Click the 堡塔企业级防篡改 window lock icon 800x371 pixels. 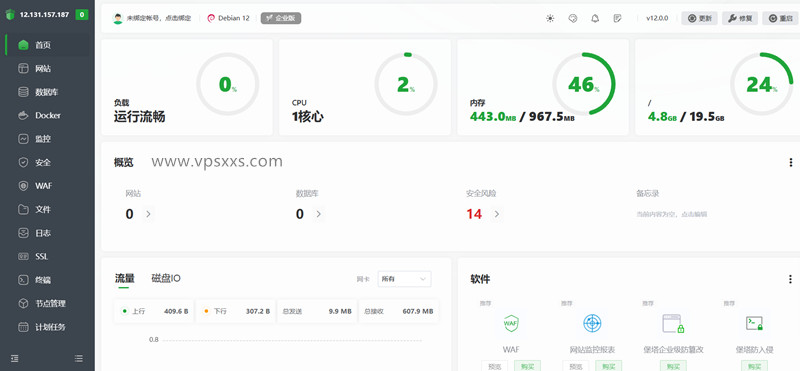pyautogui.click(x=673, y=323)
